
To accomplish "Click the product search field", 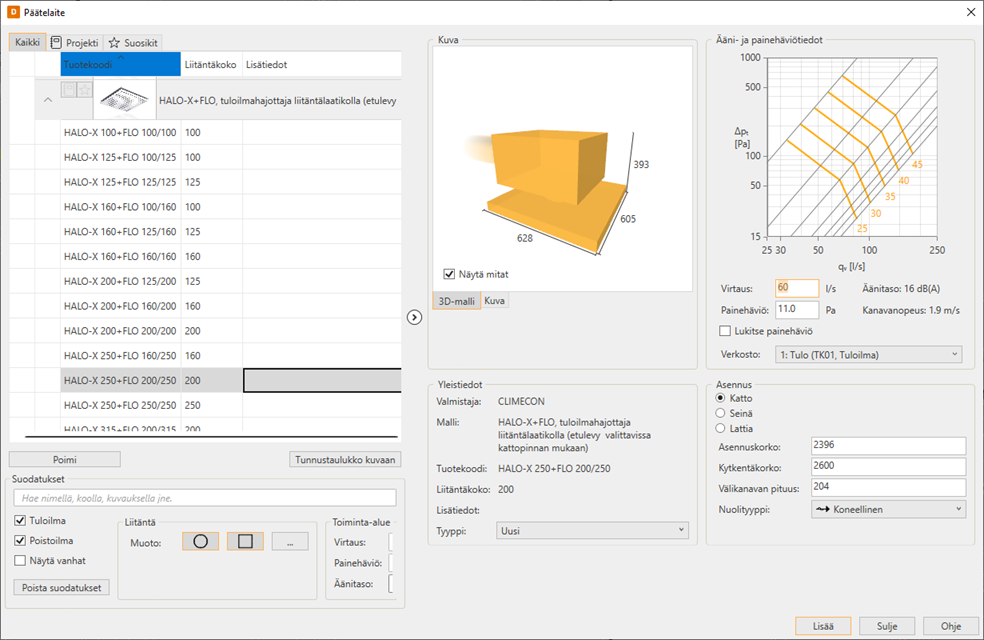I will 205,498.
